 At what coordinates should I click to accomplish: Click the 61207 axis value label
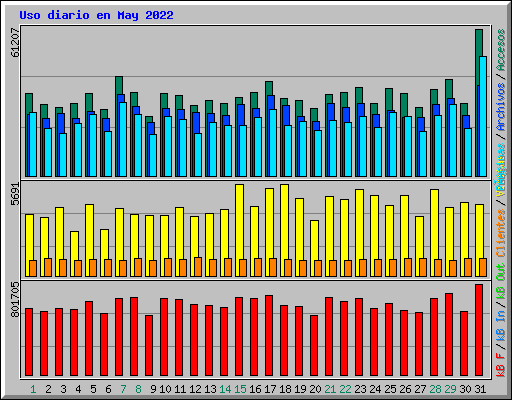click(x=15, y=42)
